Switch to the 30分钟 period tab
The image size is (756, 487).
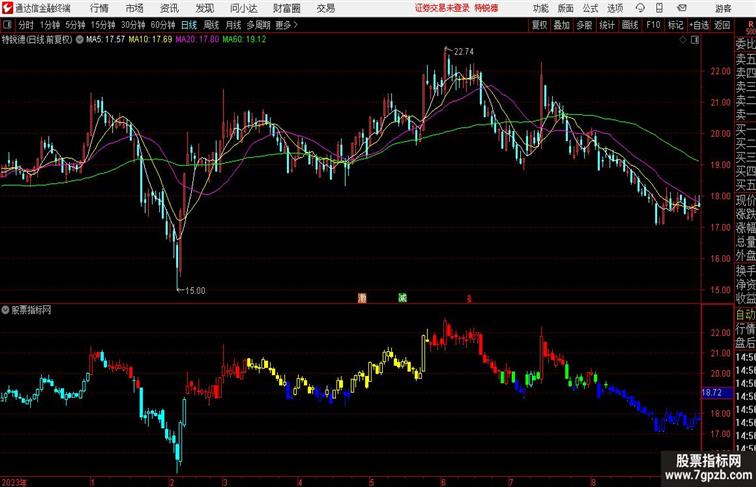[133, 25]
